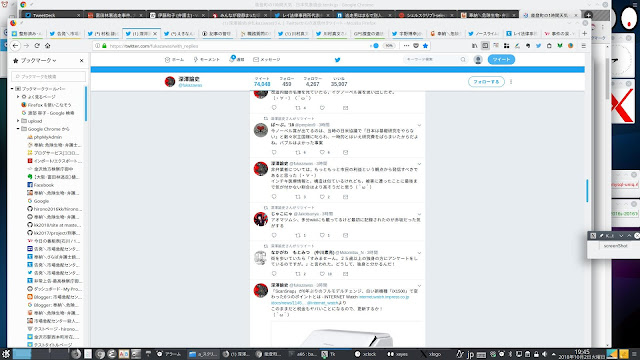Expand the よく見るページ folder

pyautogui.click(x=18, y=97)
